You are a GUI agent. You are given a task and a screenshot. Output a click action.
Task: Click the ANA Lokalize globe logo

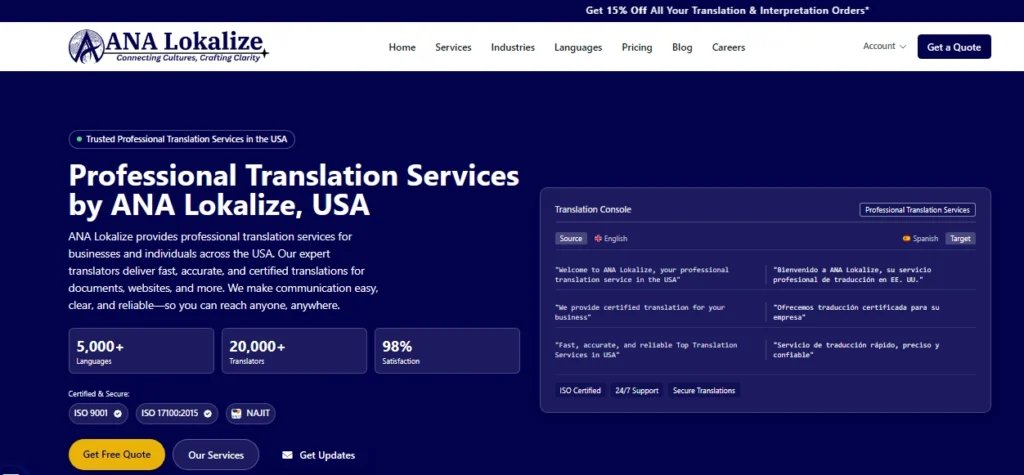tap(86, 46)
